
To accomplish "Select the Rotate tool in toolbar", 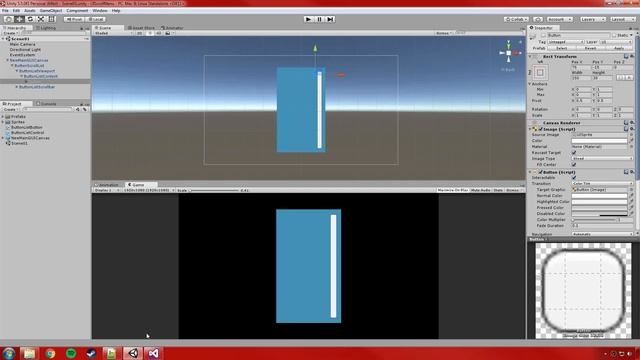I will (x=30, y=19).
